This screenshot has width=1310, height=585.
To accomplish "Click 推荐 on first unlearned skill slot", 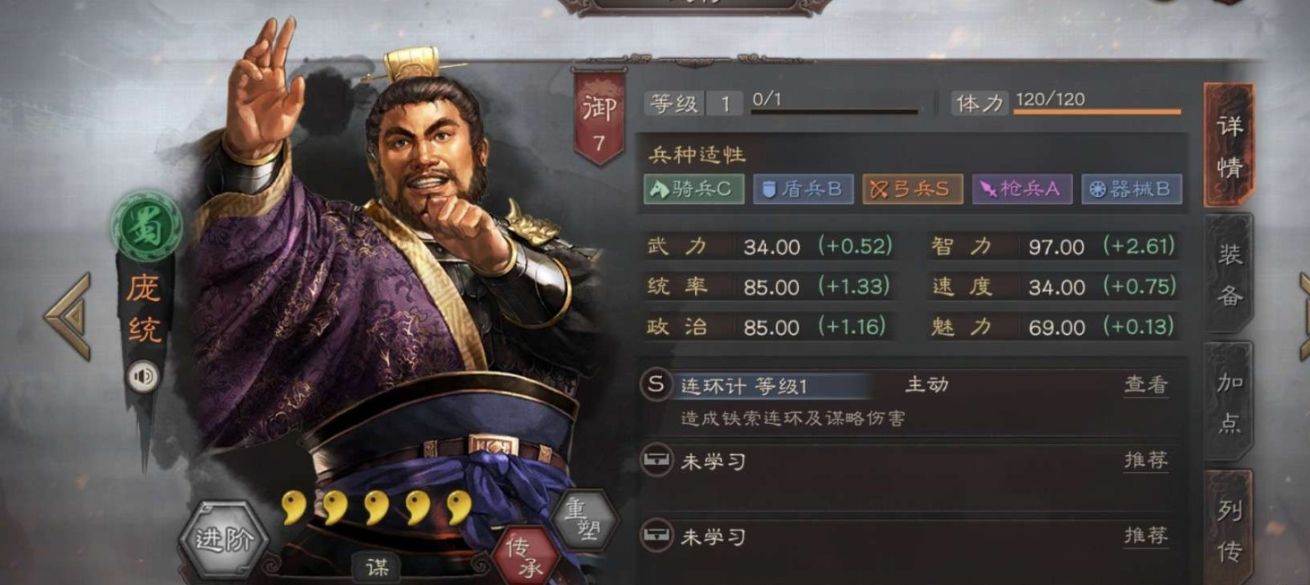I will tap(1145, 461).
